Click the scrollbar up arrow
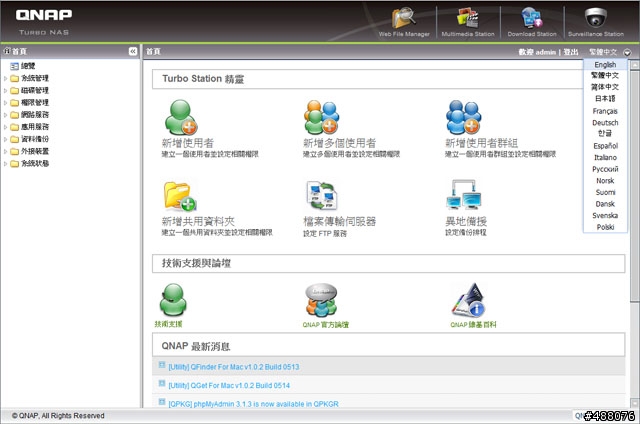The width and height of the screenshot is (640, 424). click(635, 64)
